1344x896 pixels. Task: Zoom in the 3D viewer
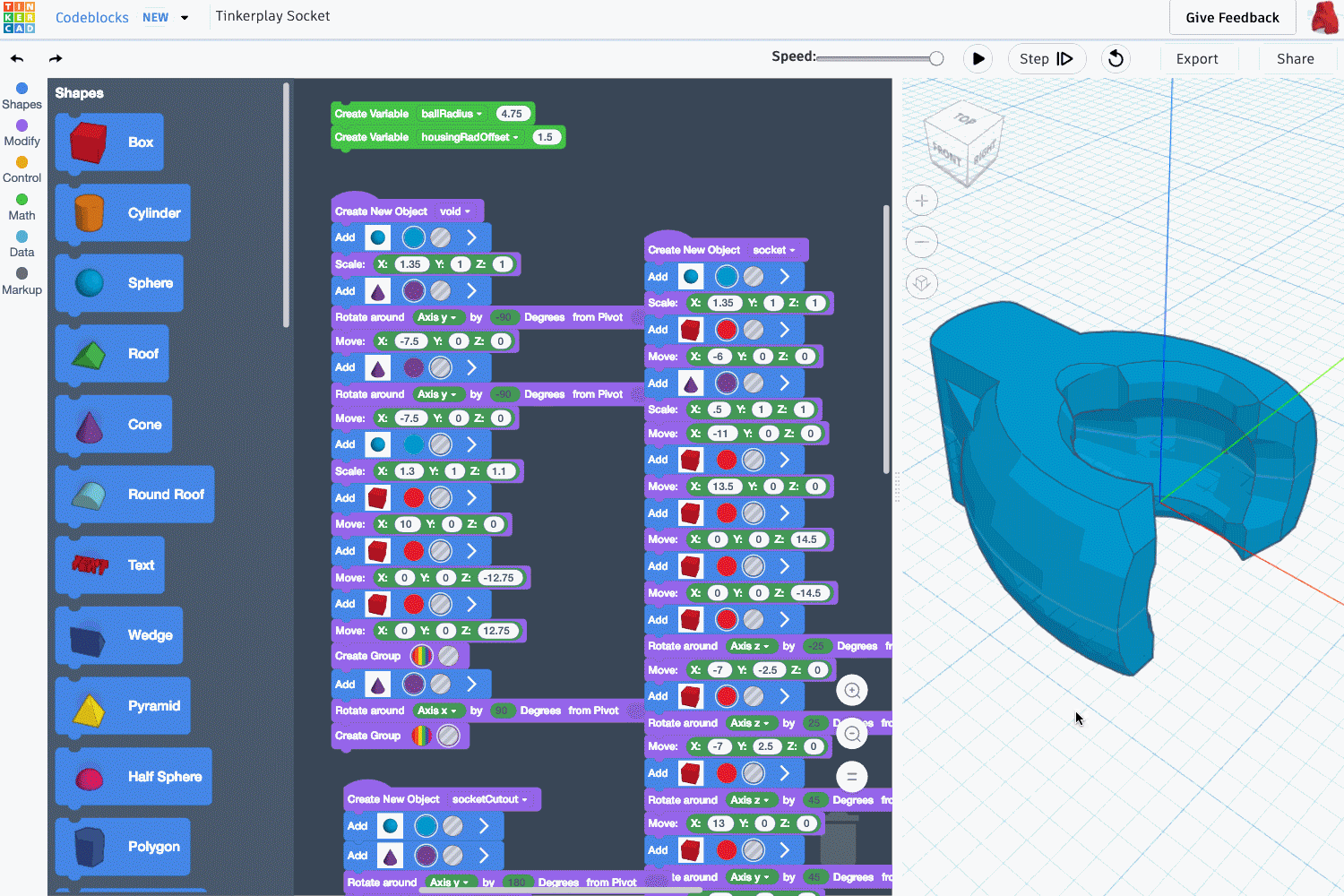click(x=921, y=201)
